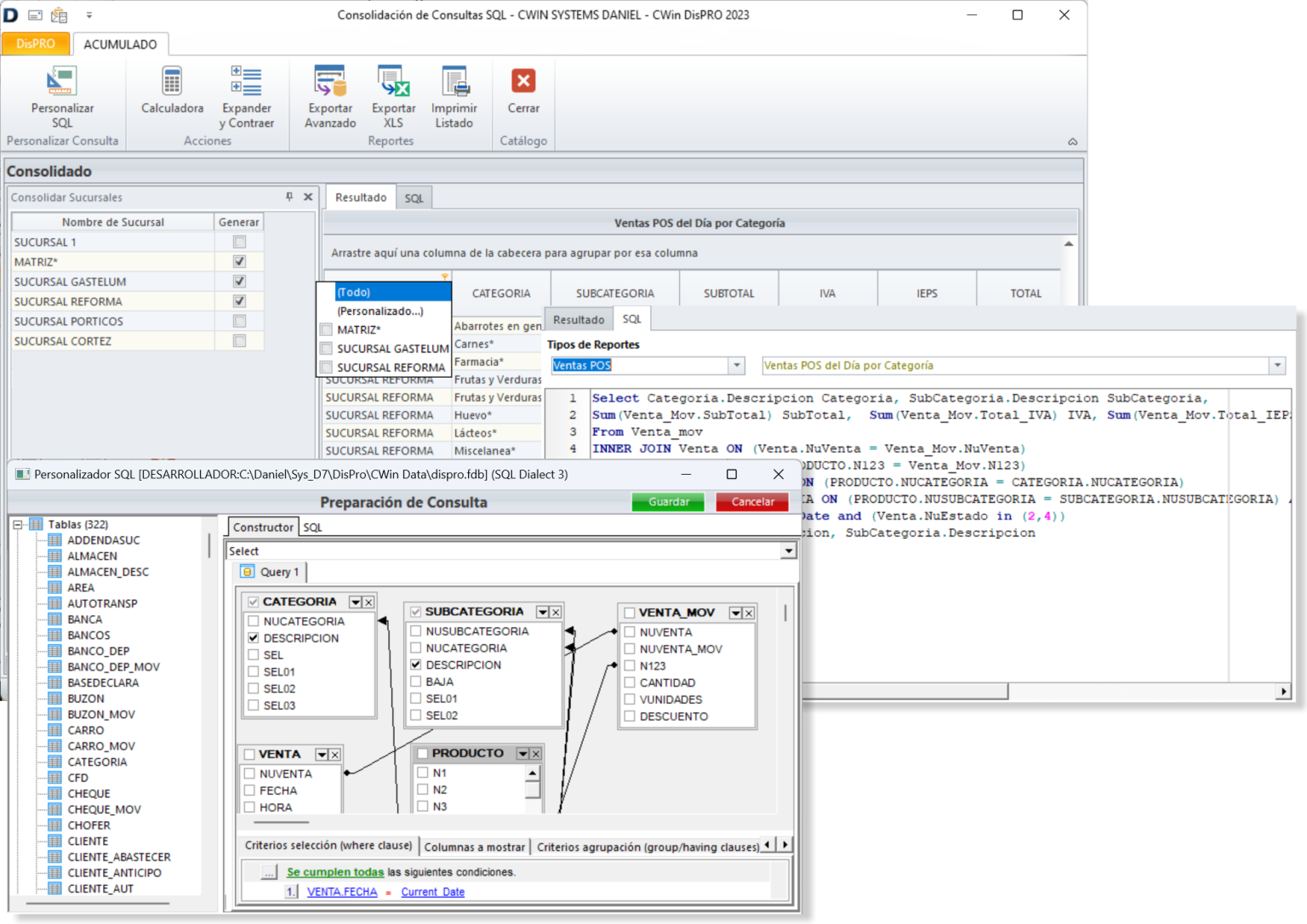
Task: Switch to the ACUMULADO ribbon tab
Action: coord(120,44)
